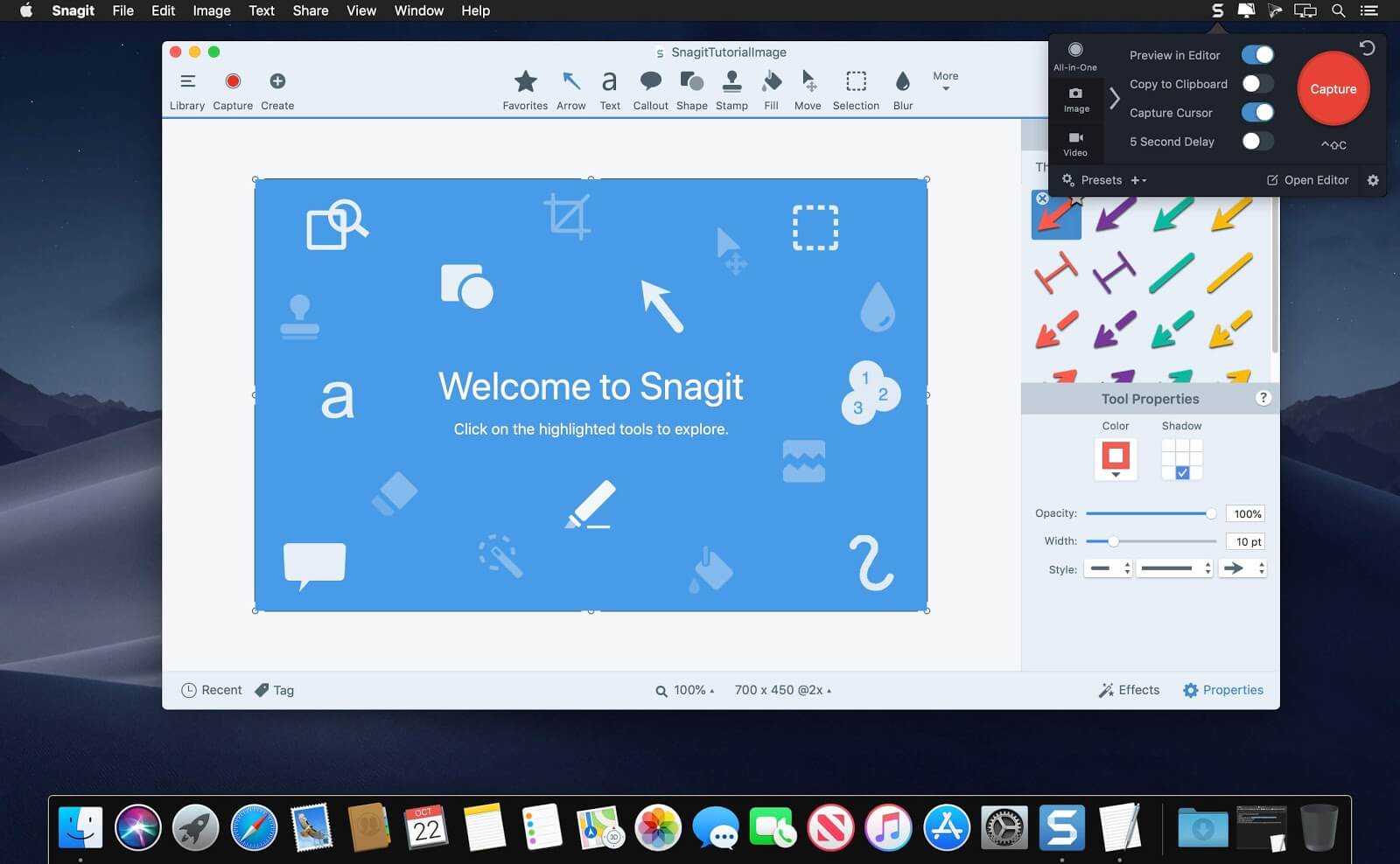Viewport: 1400px width, 864px height.
Task: Switch to the Video capture tab
Action: (1075, 143)
